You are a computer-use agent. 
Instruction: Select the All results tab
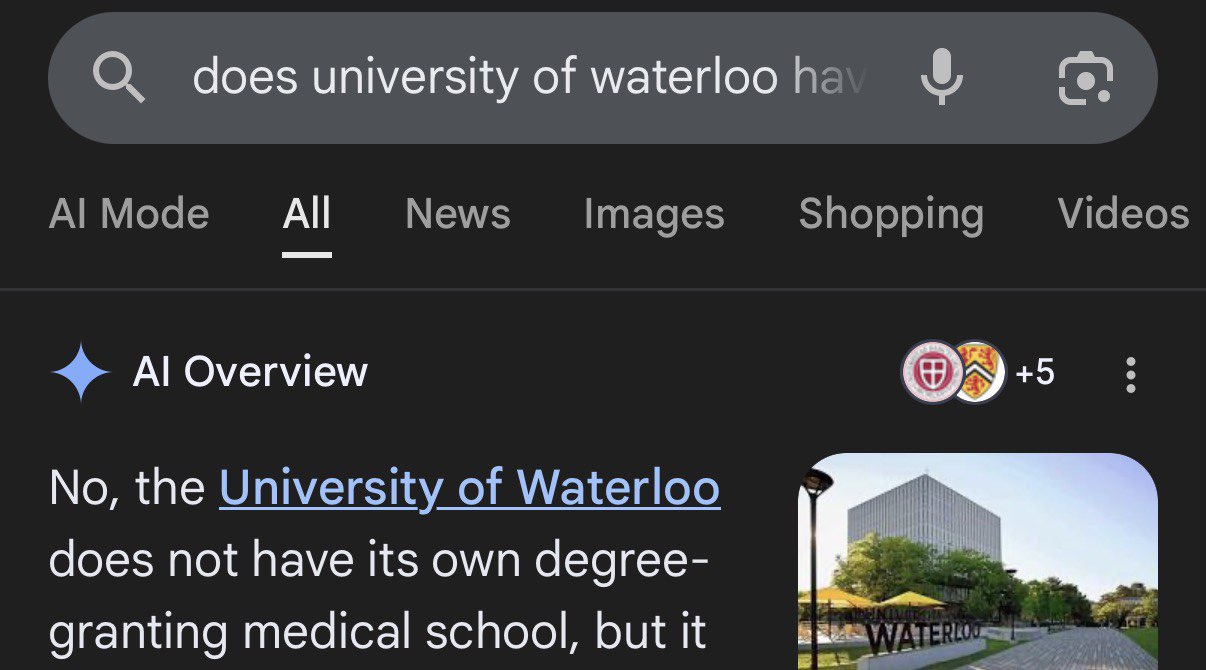point(307,214)
